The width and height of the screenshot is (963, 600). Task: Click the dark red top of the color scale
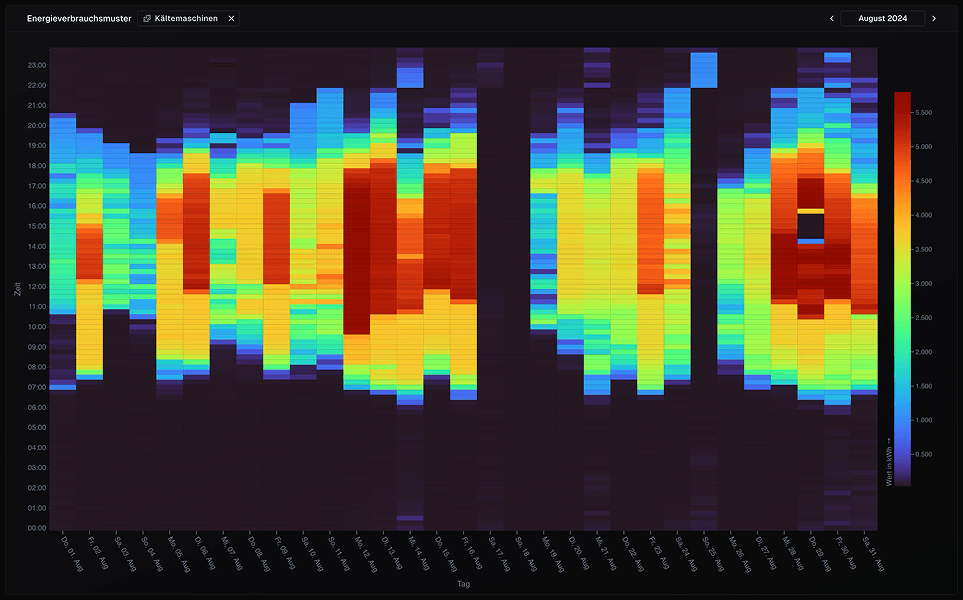[x=902, y=97]
